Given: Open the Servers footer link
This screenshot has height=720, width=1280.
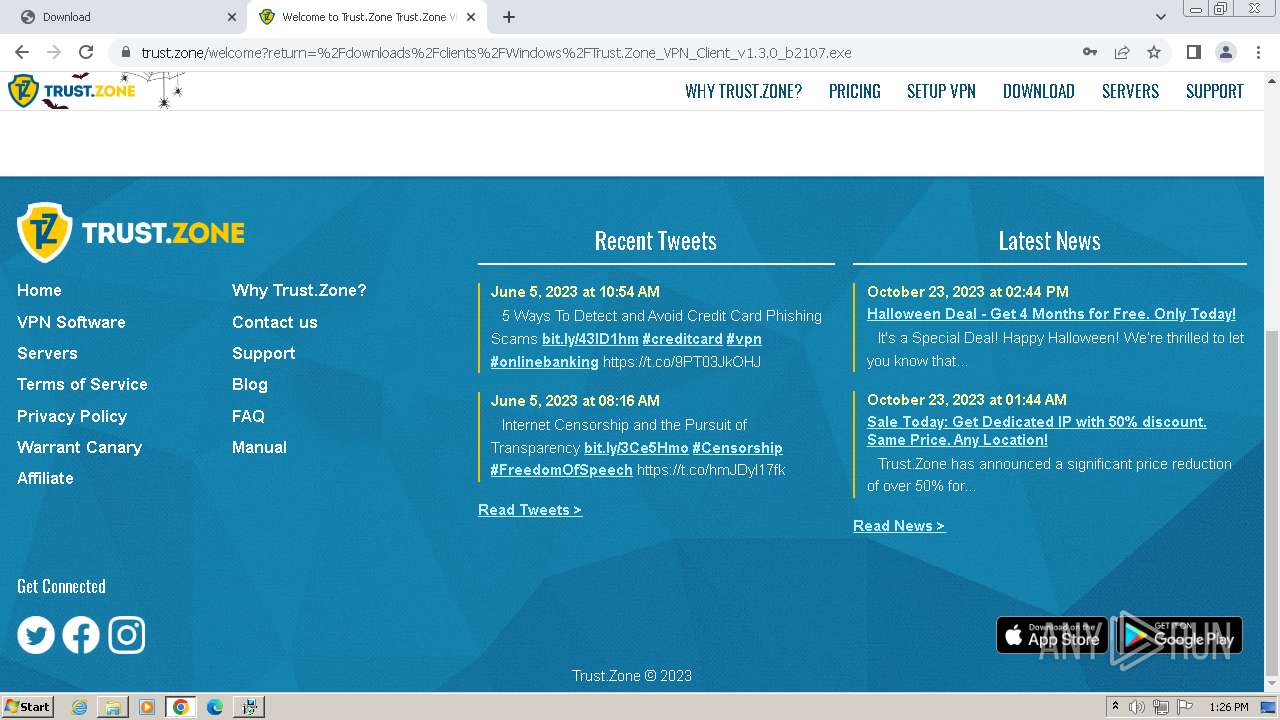Looking at the screenshot, I should pyautogui.click(x=47, y=353).
